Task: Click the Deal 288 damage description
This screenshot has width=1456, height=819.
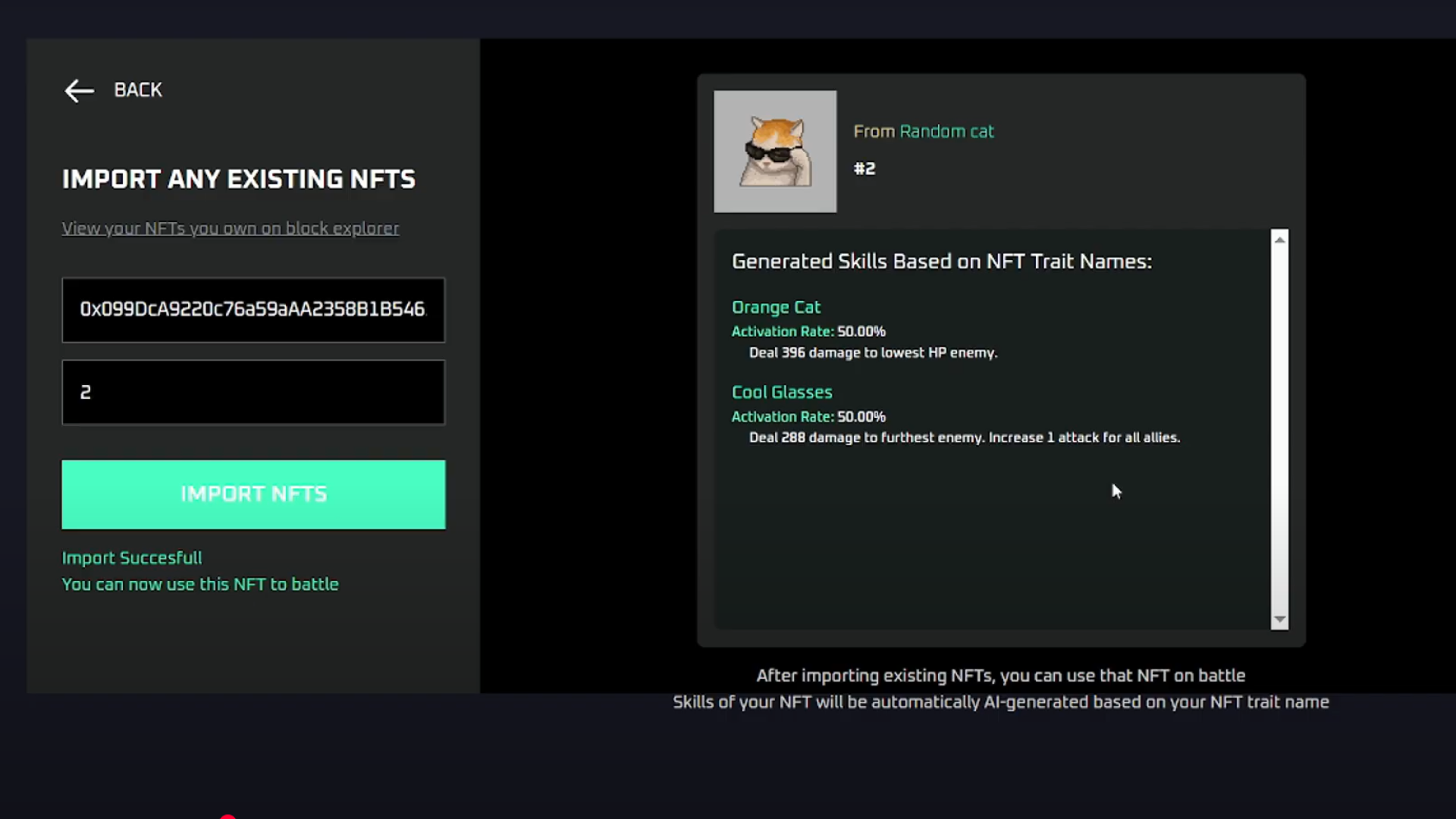Action: click(x=964, y=438)
